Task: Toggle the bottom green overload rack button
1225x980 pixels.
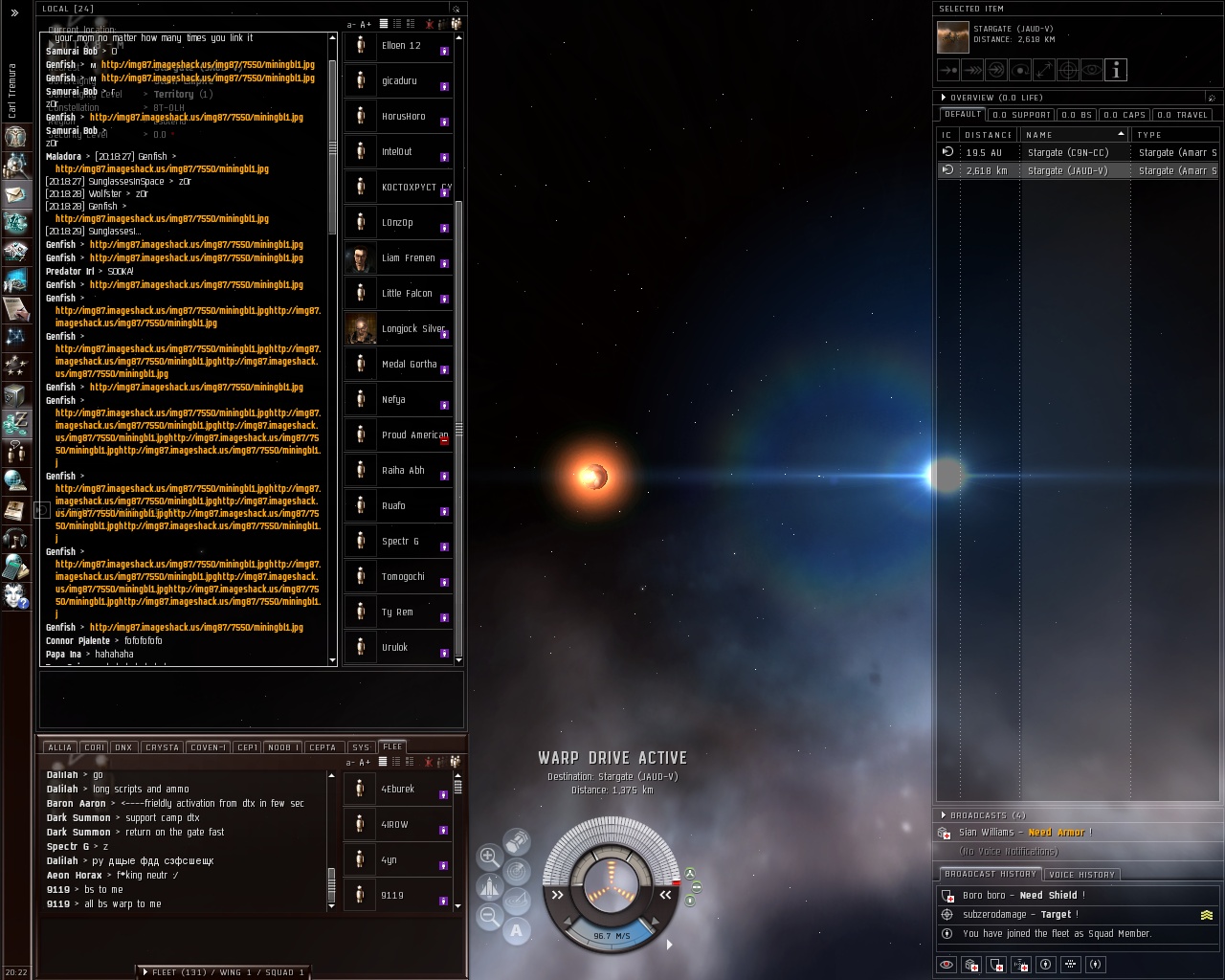Action: (690, 901)
